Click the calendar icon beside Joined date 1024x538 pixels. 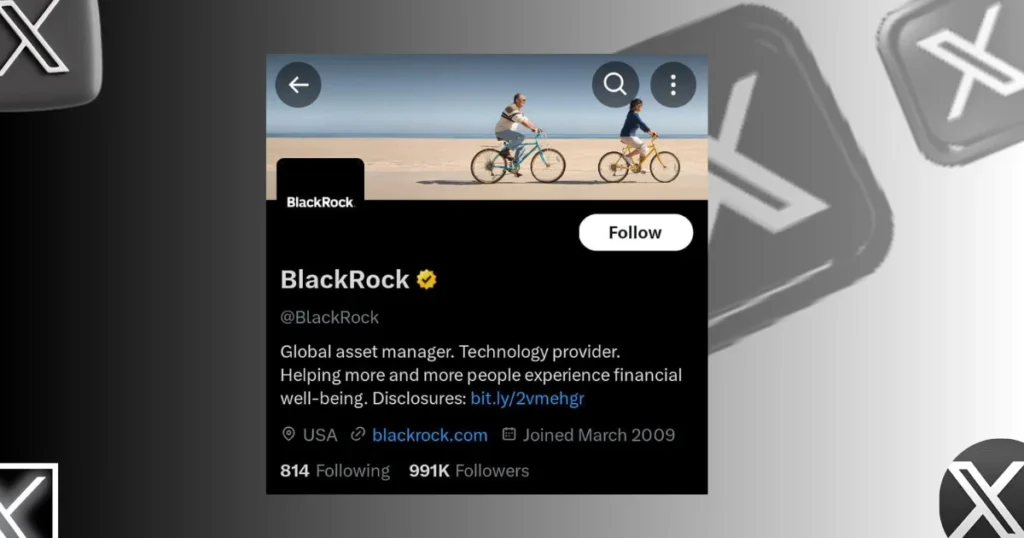[509, 434]
